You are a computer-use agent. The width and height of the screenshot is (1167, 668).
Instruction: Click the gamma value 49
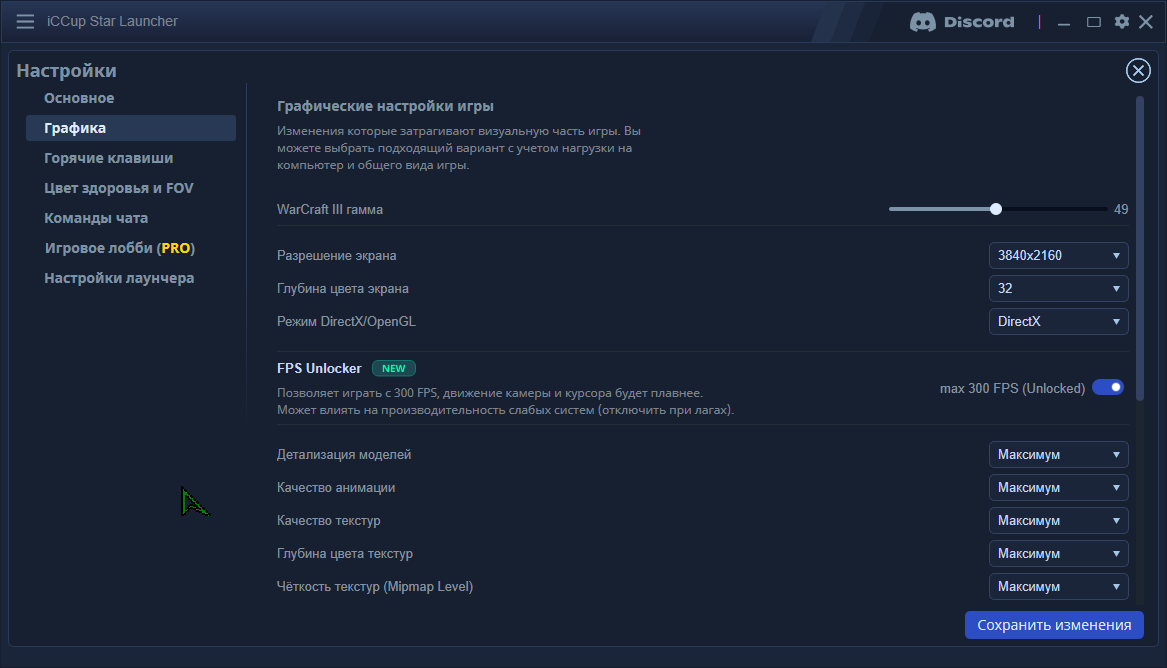[x=1121, y=210]
